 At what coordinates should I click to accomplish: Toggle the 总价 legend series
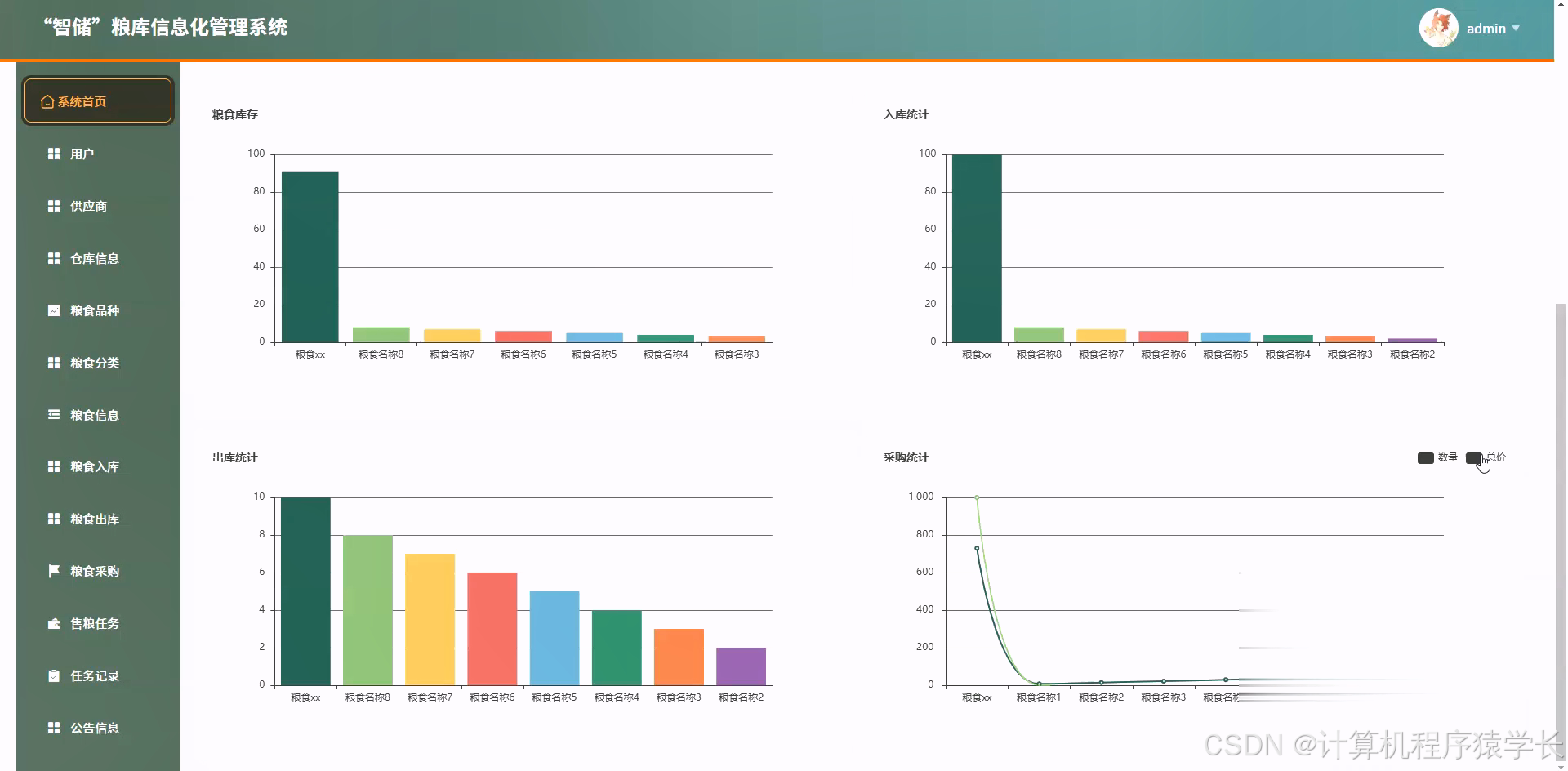[x=1486, y=457]
